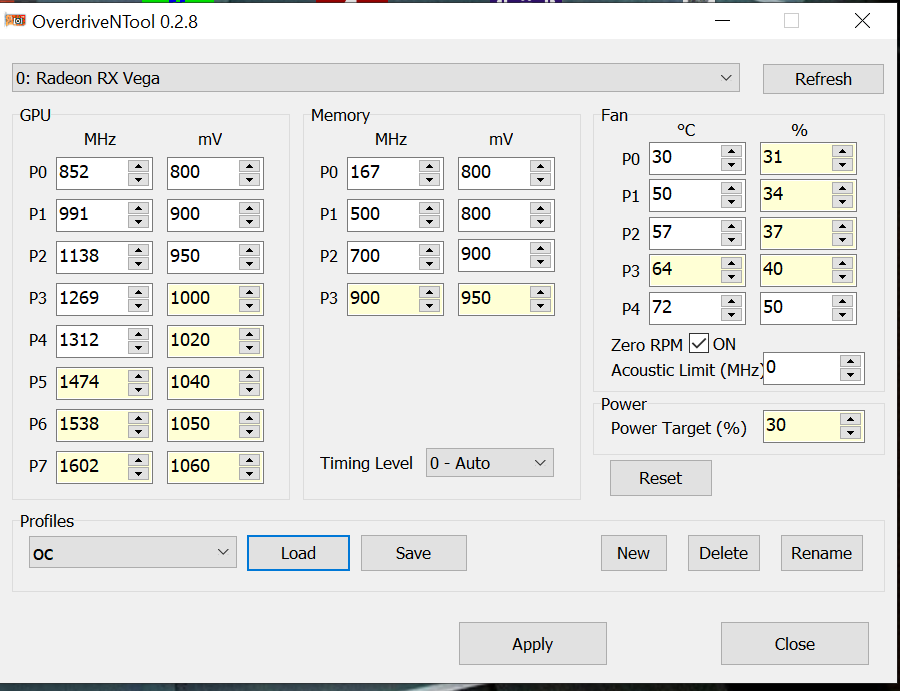Minimize the OverdriveNTool window
The width and height of the screenshot is (900, 691).
(x=722, y=21)
